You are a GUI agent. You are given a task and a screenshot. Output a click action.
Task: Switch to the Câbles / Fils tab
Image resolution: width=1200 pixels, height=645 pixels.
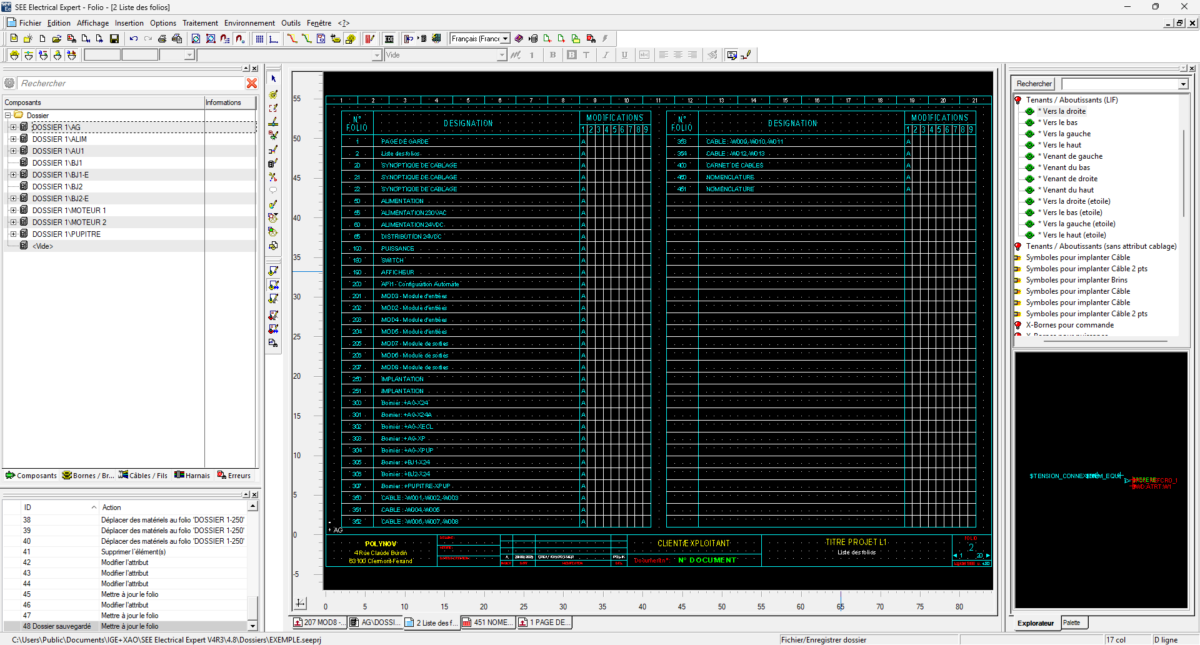click(x=145, y=475)
